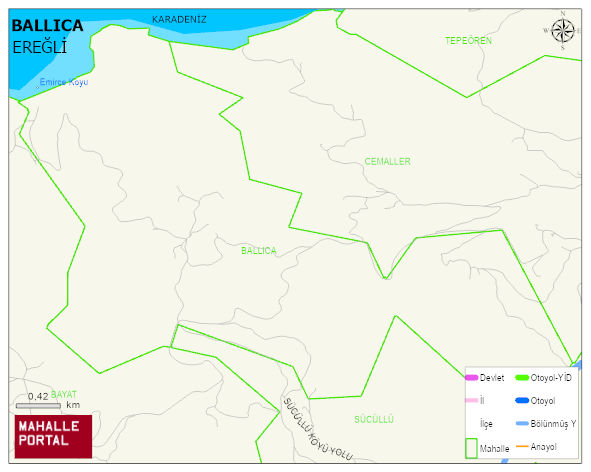591x472 pixels.
Task: Click the Mahalle Portal red logo
Action: [53, 437]
